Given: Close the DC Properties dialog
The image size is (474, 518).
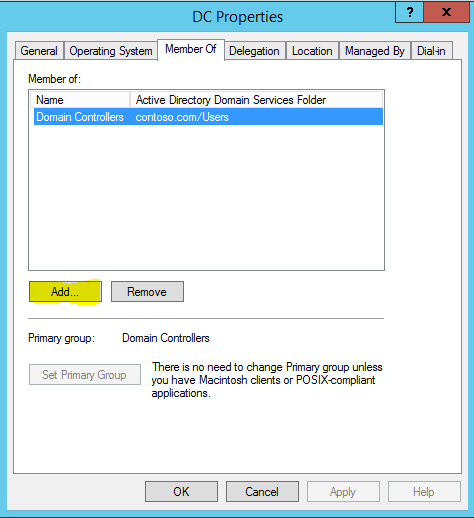Looking at the screenshot, I should 446,12.
